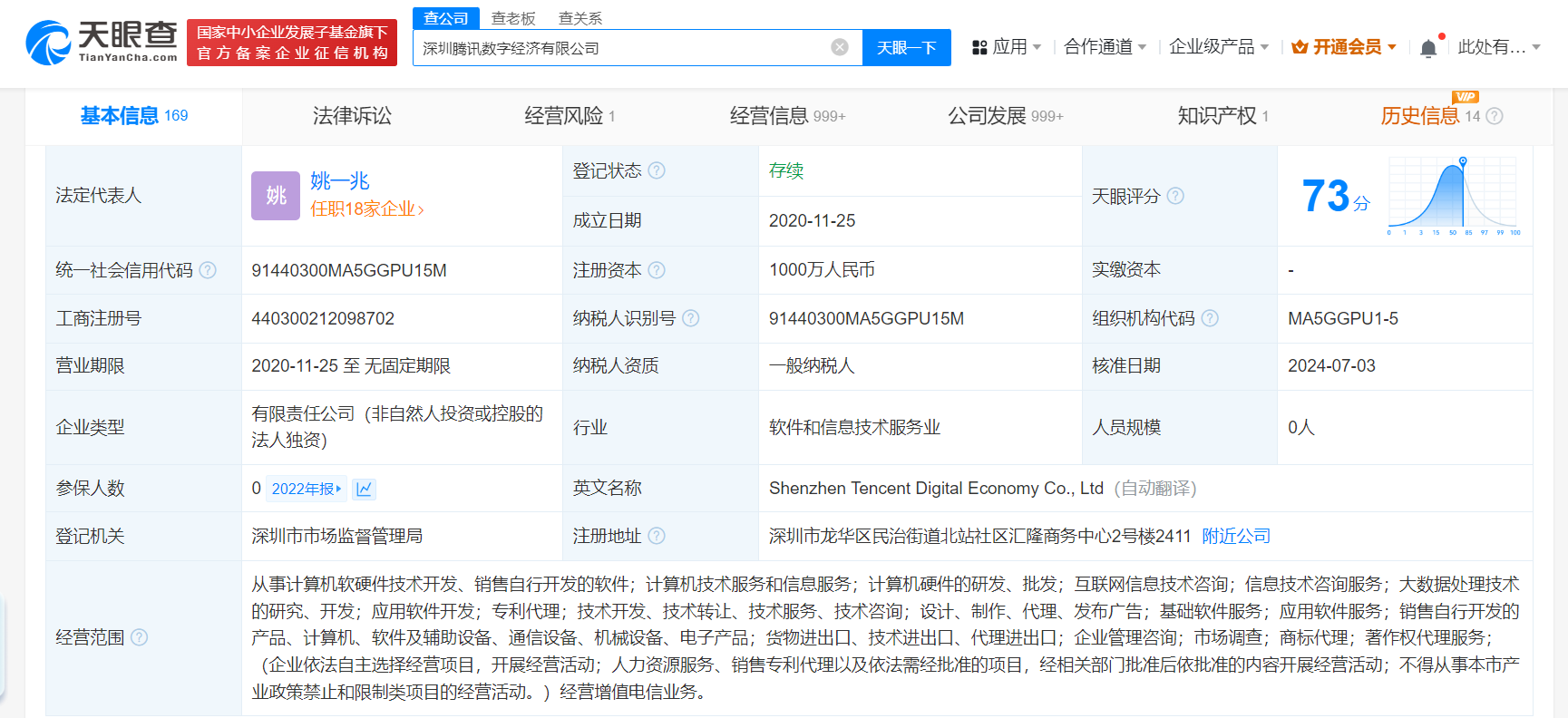This screenshot has width=1568, height=718.
Task: Click the 附近公司 link
Action: point(1236,536)
